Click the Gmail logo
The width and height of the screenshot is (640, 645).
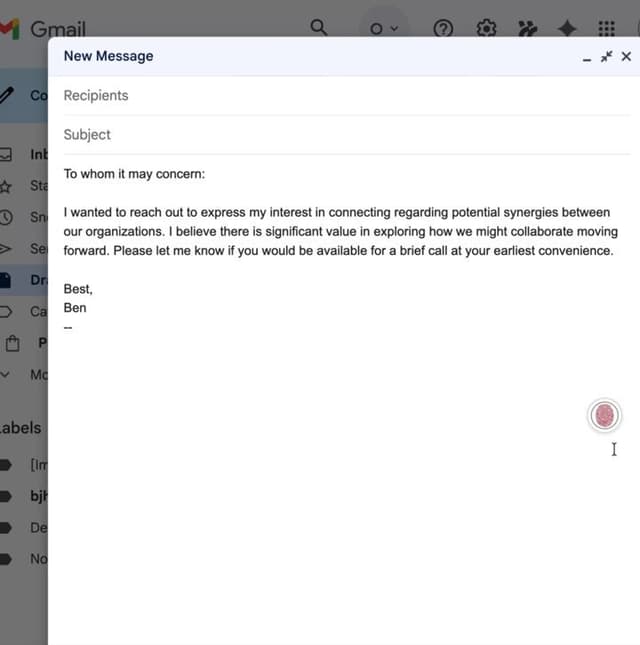tap(43, 29)
